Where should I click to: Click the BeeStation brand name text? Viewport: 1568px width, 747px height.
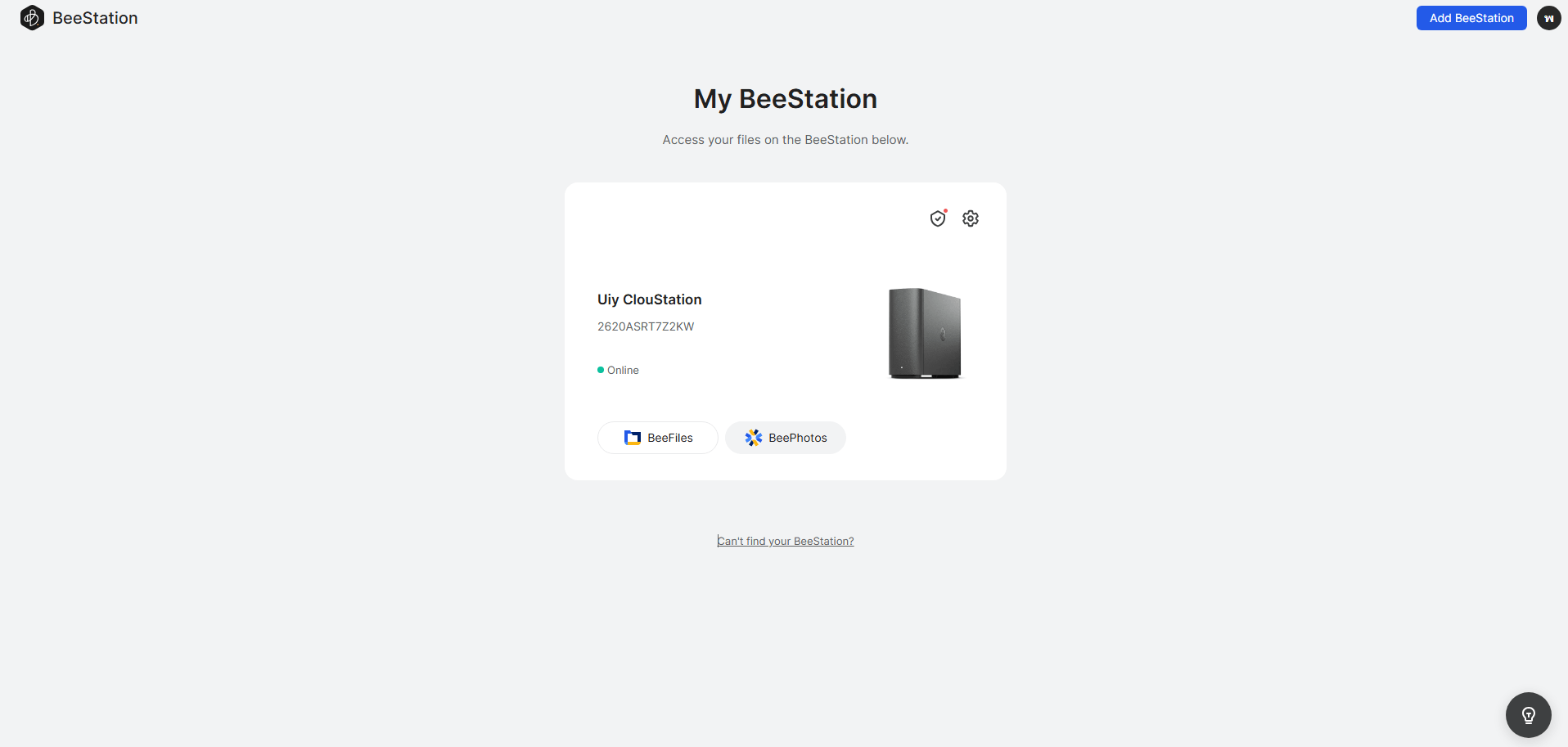(x=95, y=18)
